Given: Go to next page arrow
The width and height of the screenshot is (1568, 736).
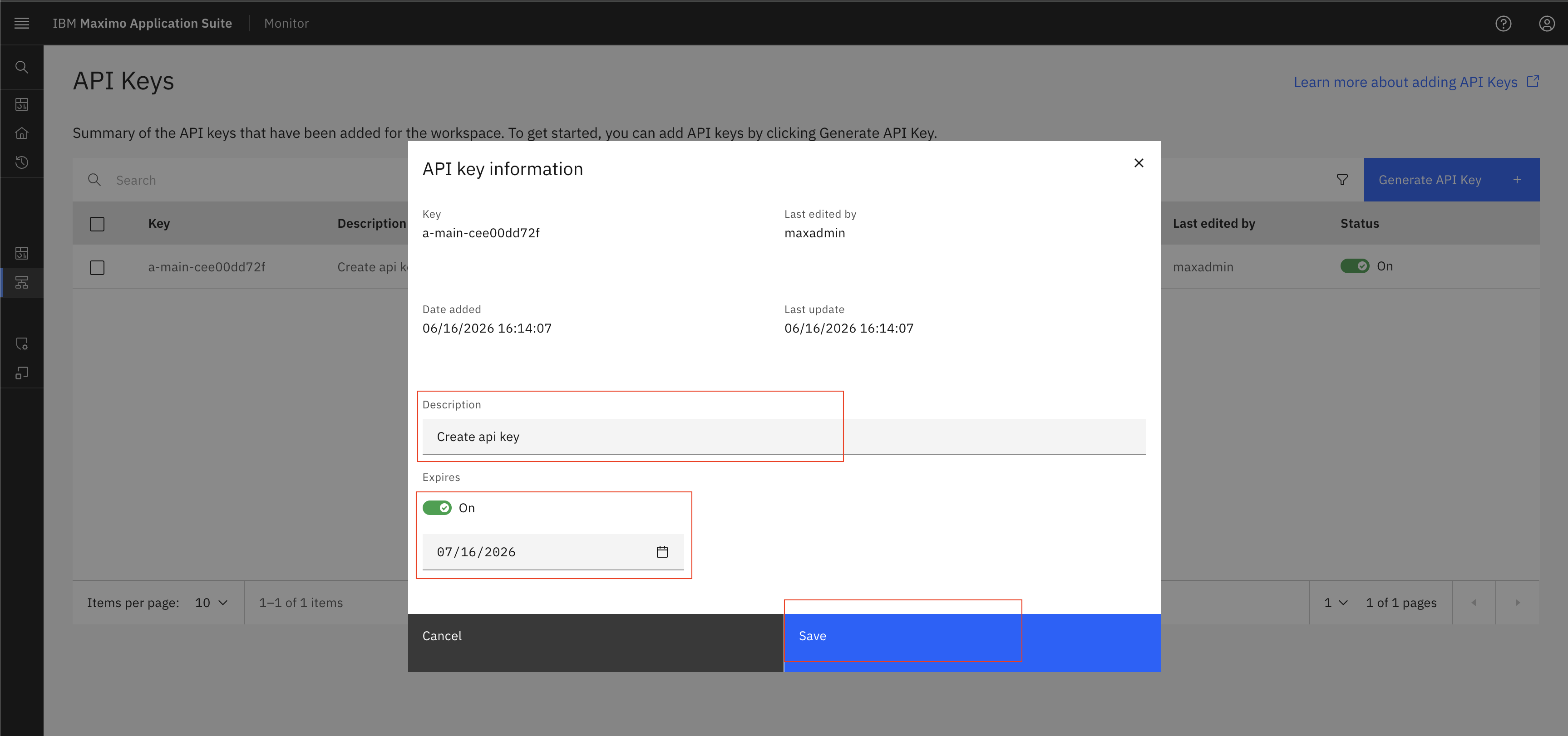Looking at the screenshot, I should [1518, 602].
